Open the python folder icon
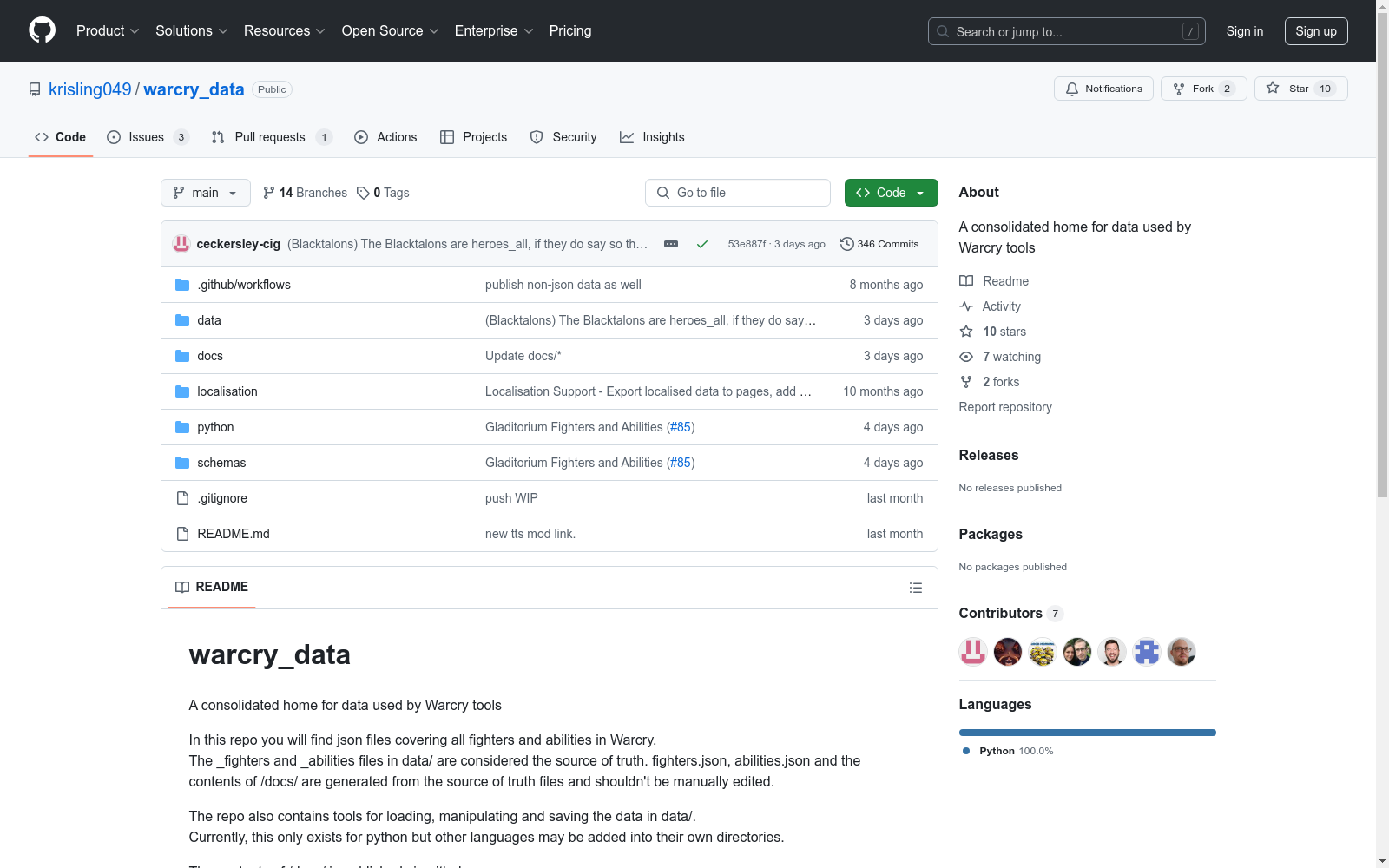The image size is (1389, 868). click(182, 427)
